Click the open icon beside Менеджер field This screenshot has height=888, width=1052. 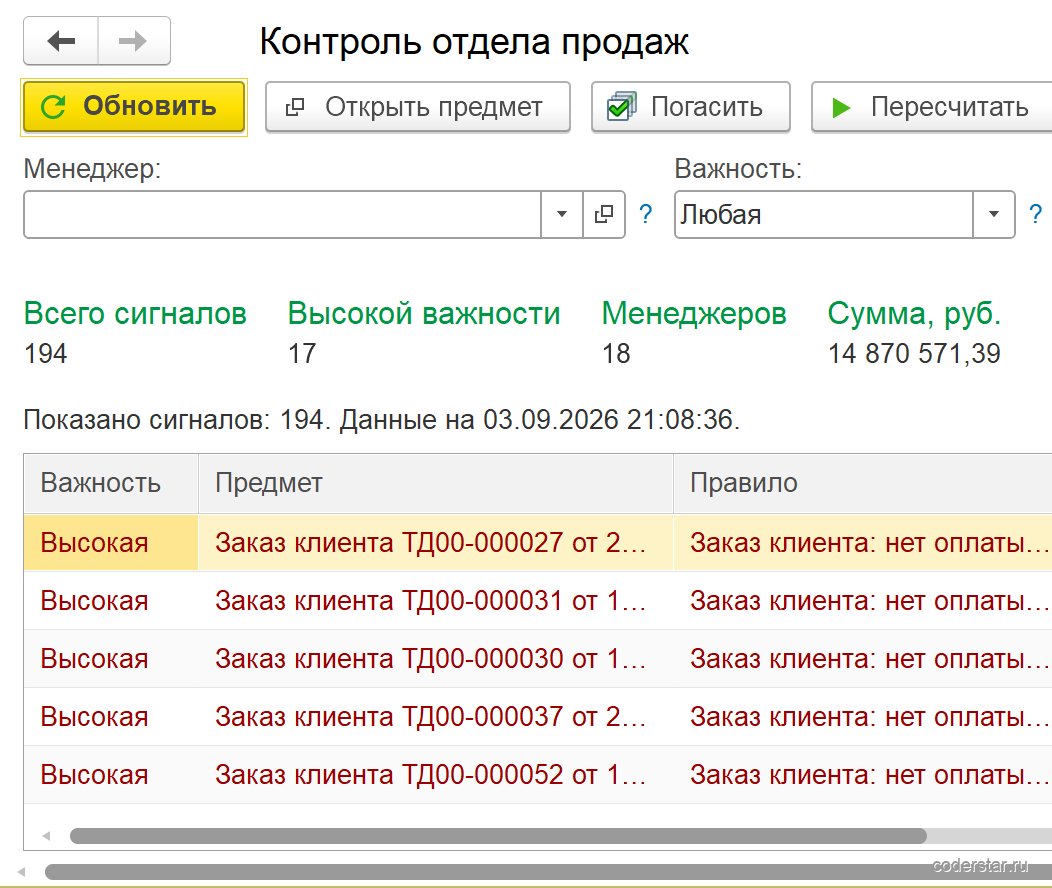coord(604,215)
